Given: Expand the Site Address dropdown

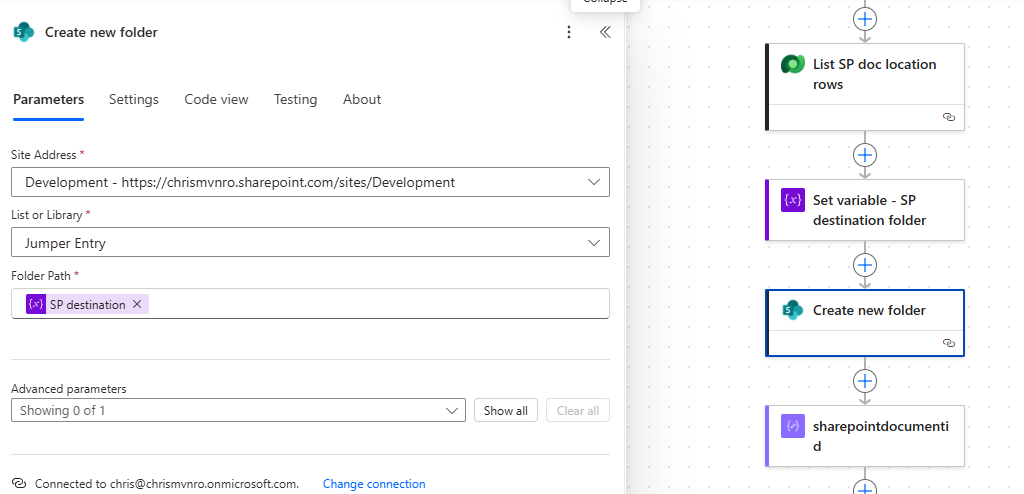Looking at the screenshot, I should pos(594,182).
